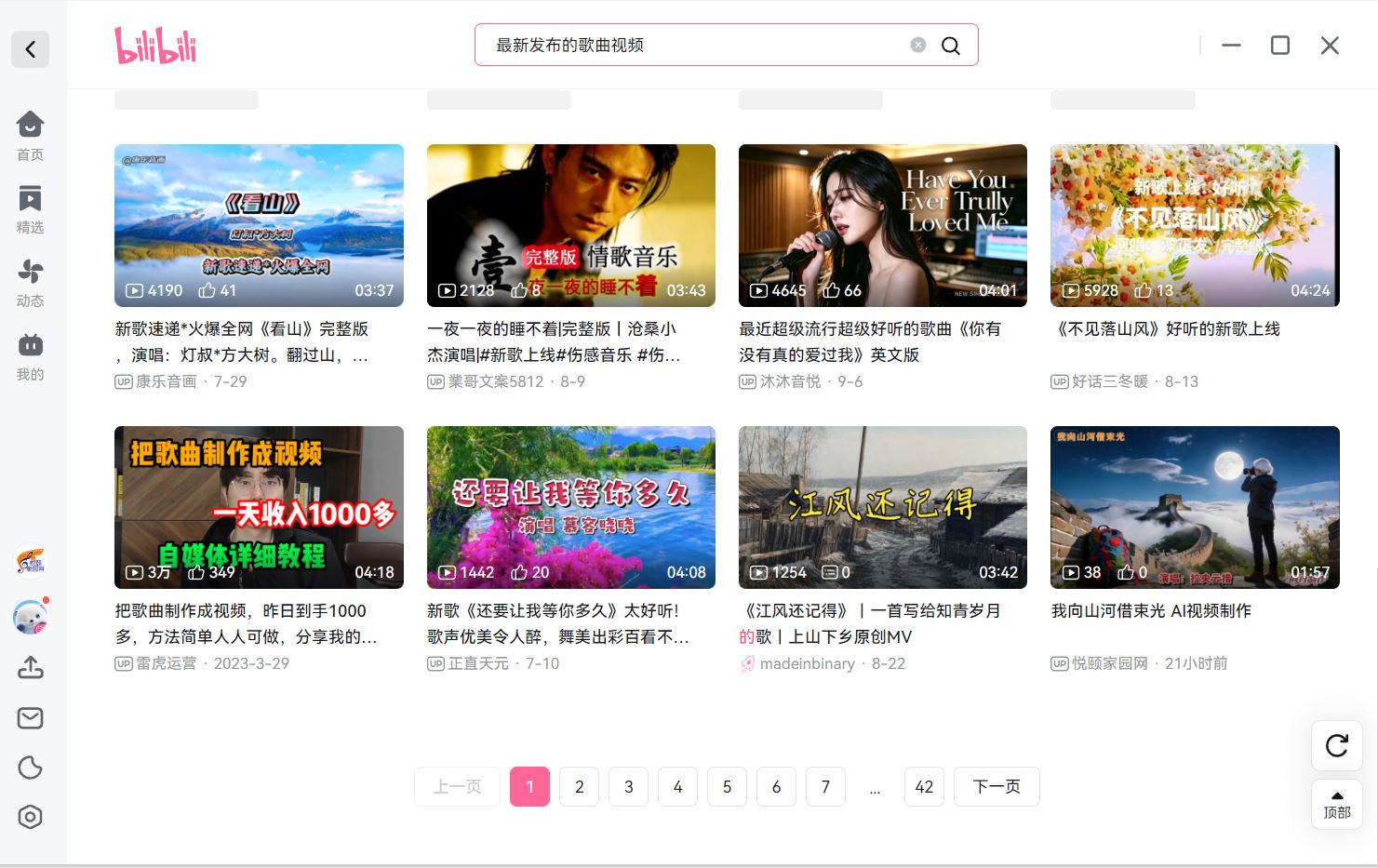Image resolution: width=1378 pixels, height=868 pixels.
Task: Go to page 4 of results
Action: (x=677, y=787)
